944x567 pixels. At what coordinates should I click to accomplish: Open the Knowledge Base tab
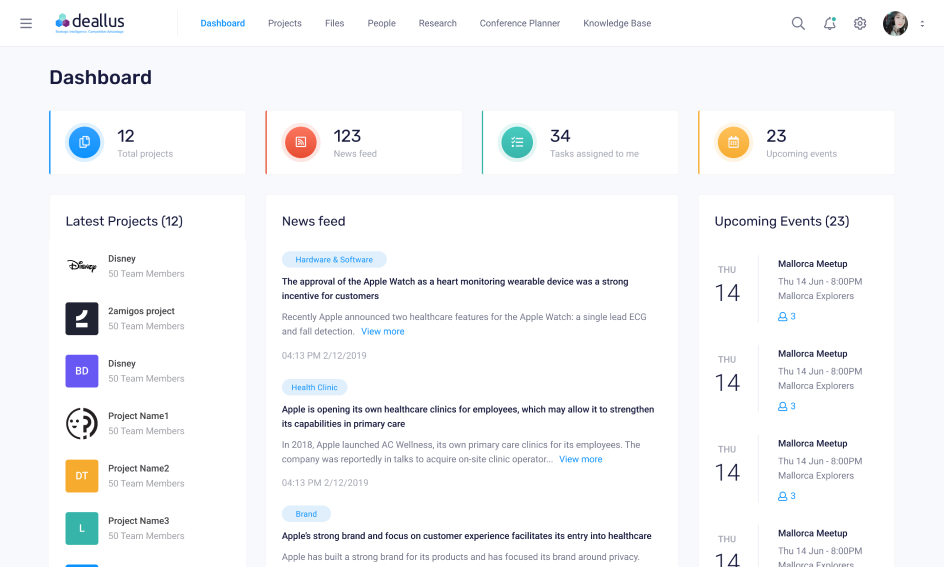(617, 23)
